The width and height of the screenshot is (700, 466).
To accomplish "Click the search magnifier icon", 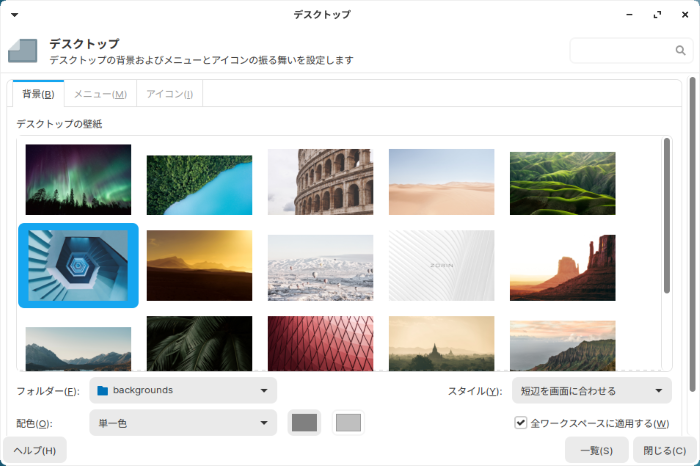I will click(680, 51).
